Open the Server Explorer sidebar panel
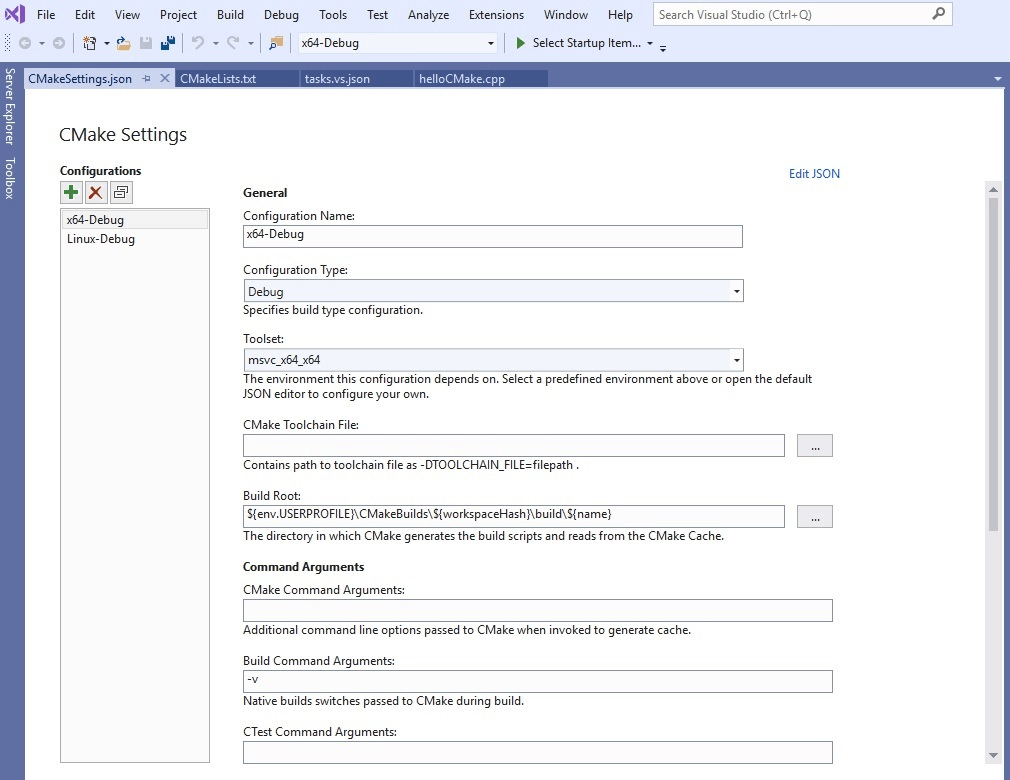This screenshot has height=780, width=1010. click(x=9, y=110)
